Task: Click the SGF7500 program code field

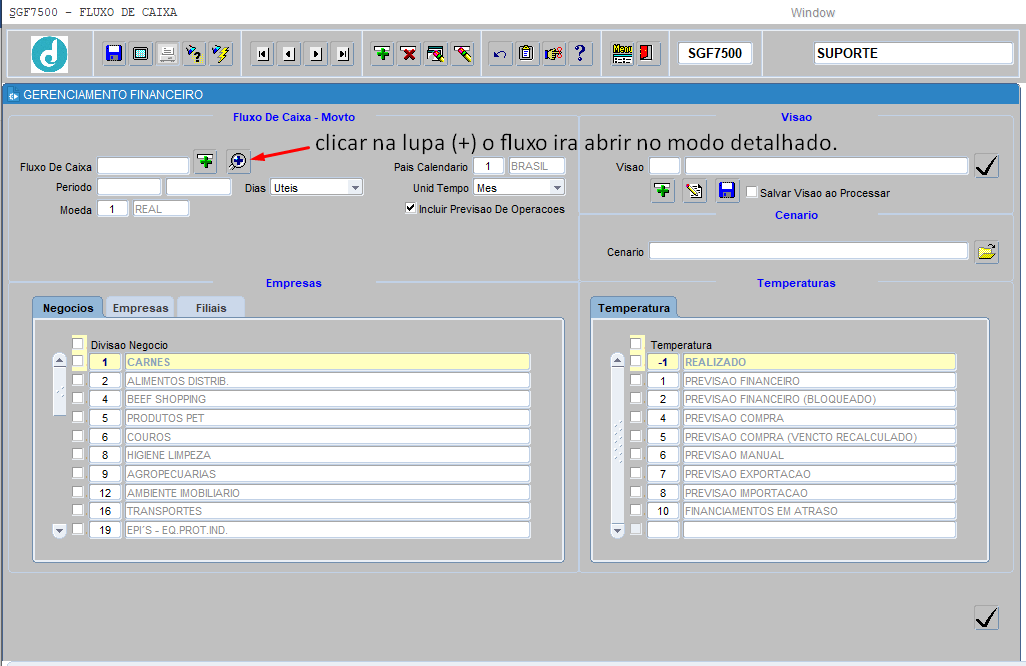Action: pos(715,53)
